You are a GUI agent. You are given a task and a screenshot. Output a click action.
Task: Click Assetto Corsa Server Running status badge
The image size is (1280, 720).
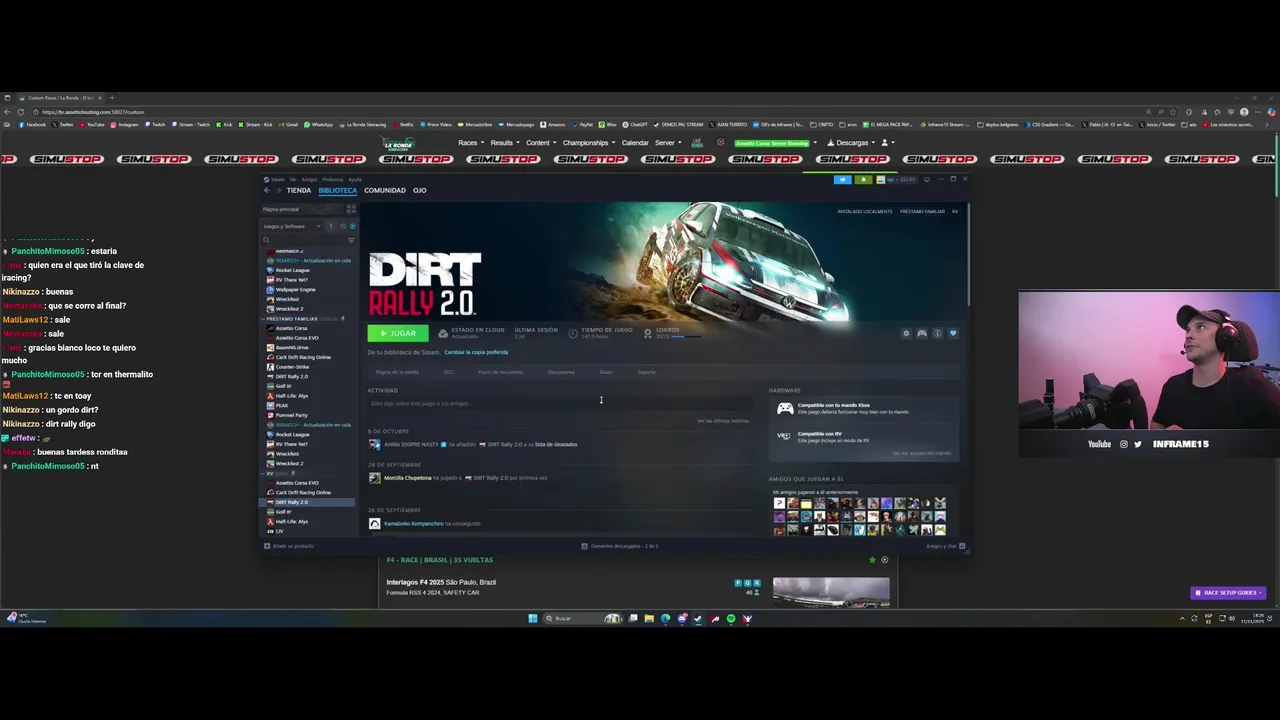772,143
